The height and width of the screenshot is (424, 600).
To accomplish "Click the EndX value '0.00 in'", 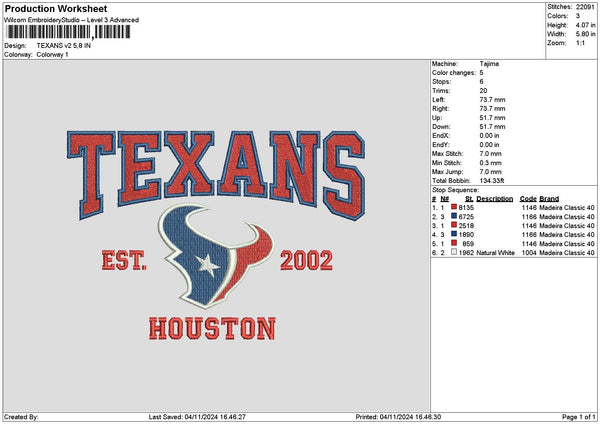I will pos(489,136).
